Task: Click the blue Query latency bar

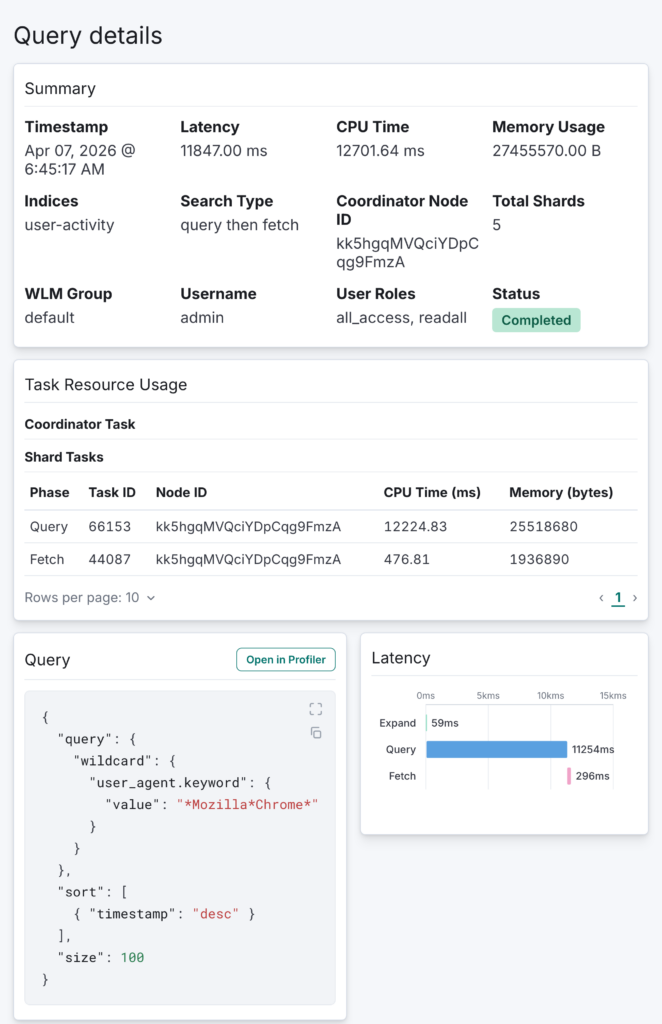Action: 496,749
